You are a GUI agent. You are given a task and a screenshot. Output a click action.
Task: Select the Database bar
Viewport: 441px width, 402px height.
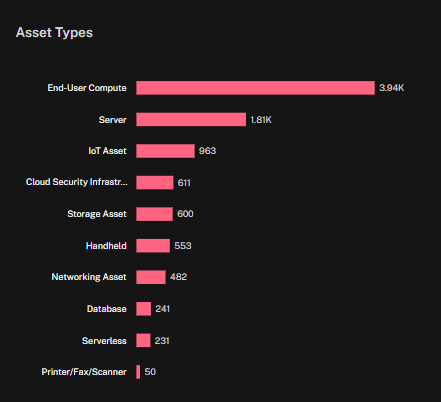coord(143,309)
